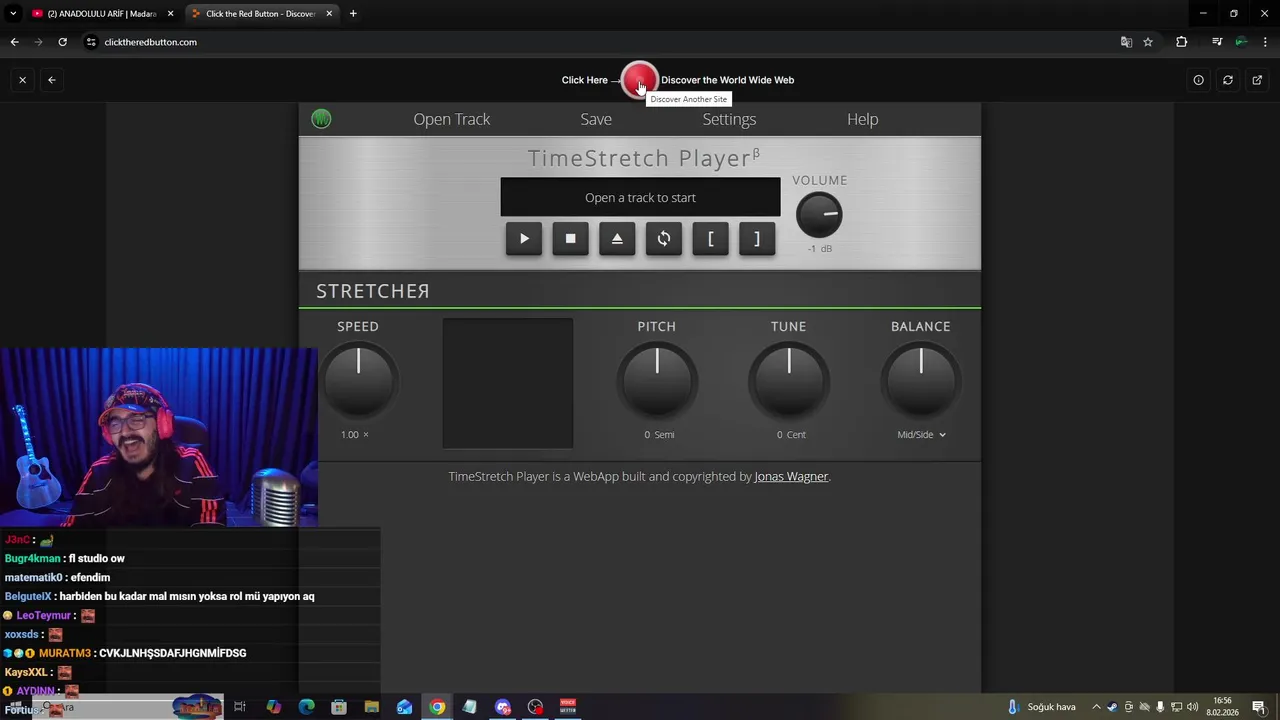
Task: Click the dark waveform display under STRETCHER
Action: pos(508,384)
